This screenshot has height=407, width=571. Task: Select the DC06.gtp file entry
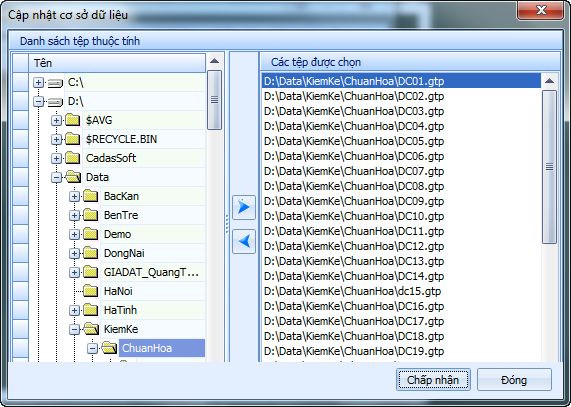coord(401,156)
